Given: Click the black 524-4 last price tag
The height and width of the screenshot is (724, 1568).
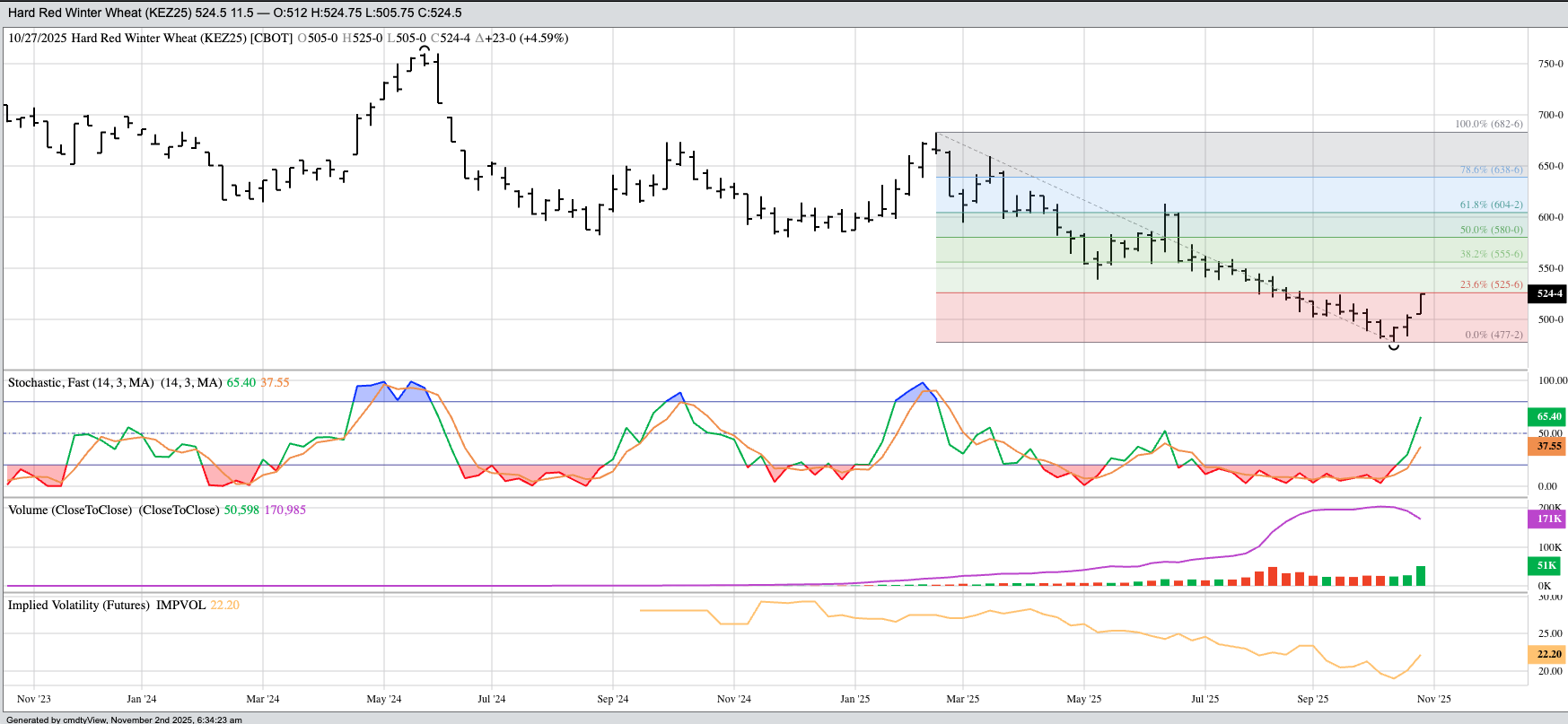Looking at the screenshot, I should click(1549, 293).
